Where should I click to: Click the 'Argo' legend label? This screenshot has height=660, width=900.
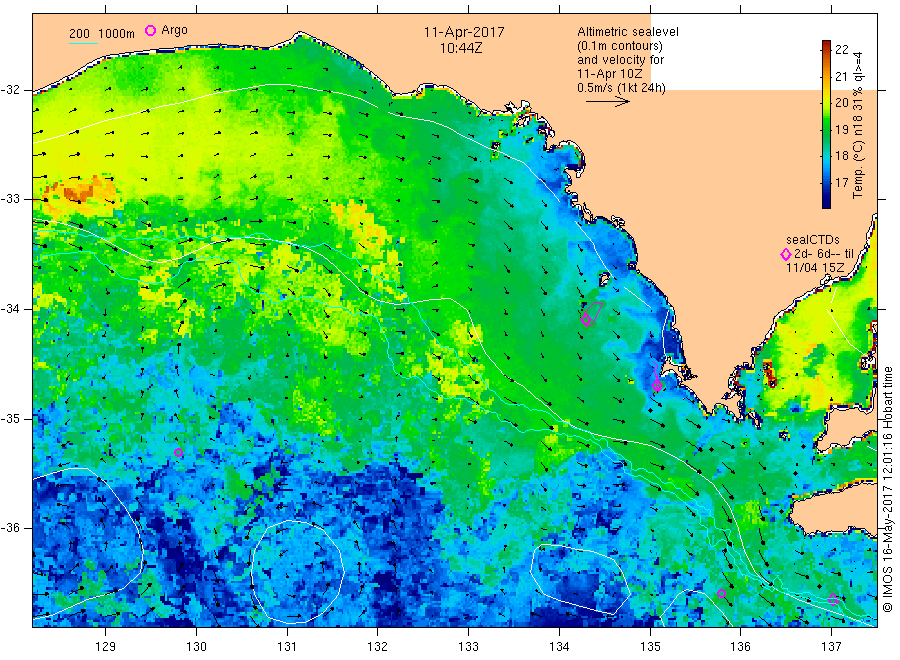click(x=174, y=30)
